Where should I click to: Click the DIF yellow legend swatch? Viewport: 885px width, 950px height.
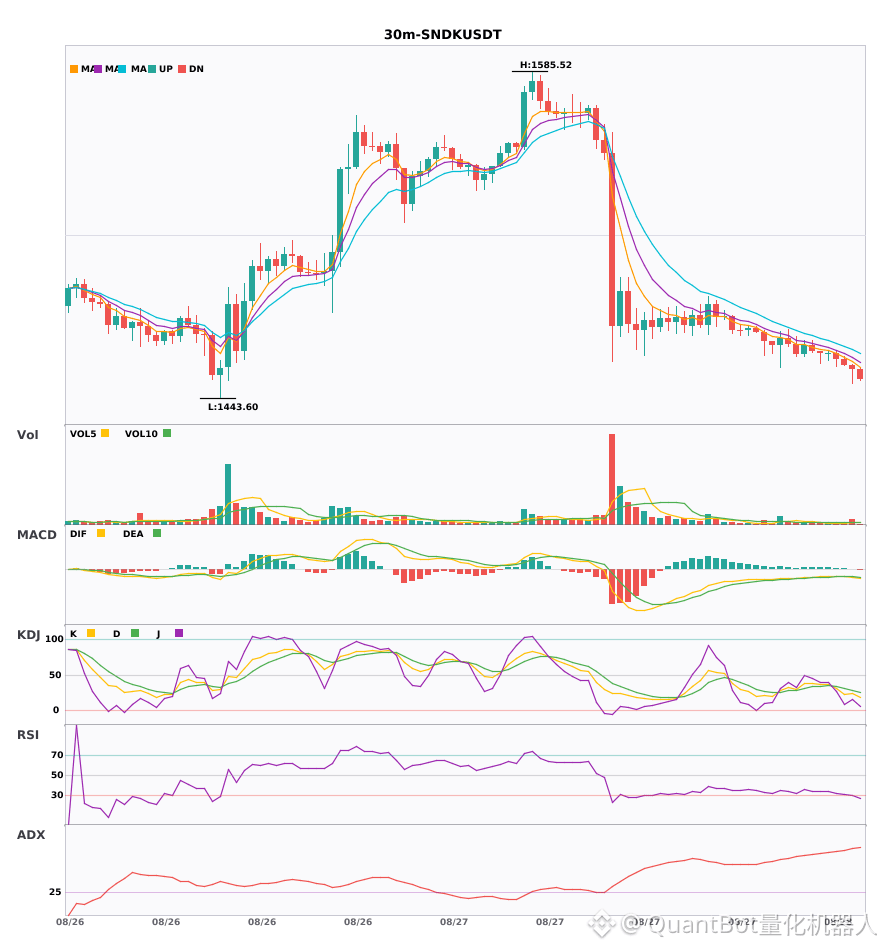101,533
